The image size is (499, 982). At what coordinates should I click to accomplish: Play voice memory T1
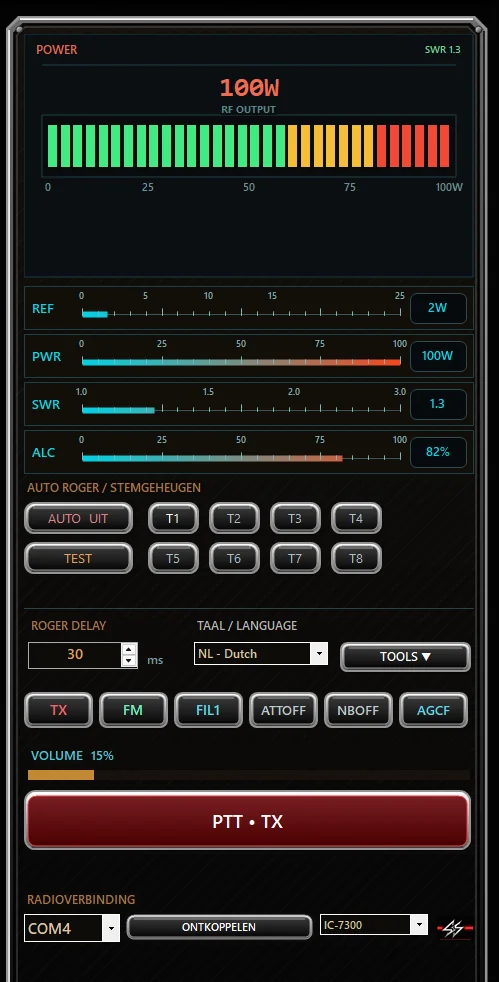173,518
